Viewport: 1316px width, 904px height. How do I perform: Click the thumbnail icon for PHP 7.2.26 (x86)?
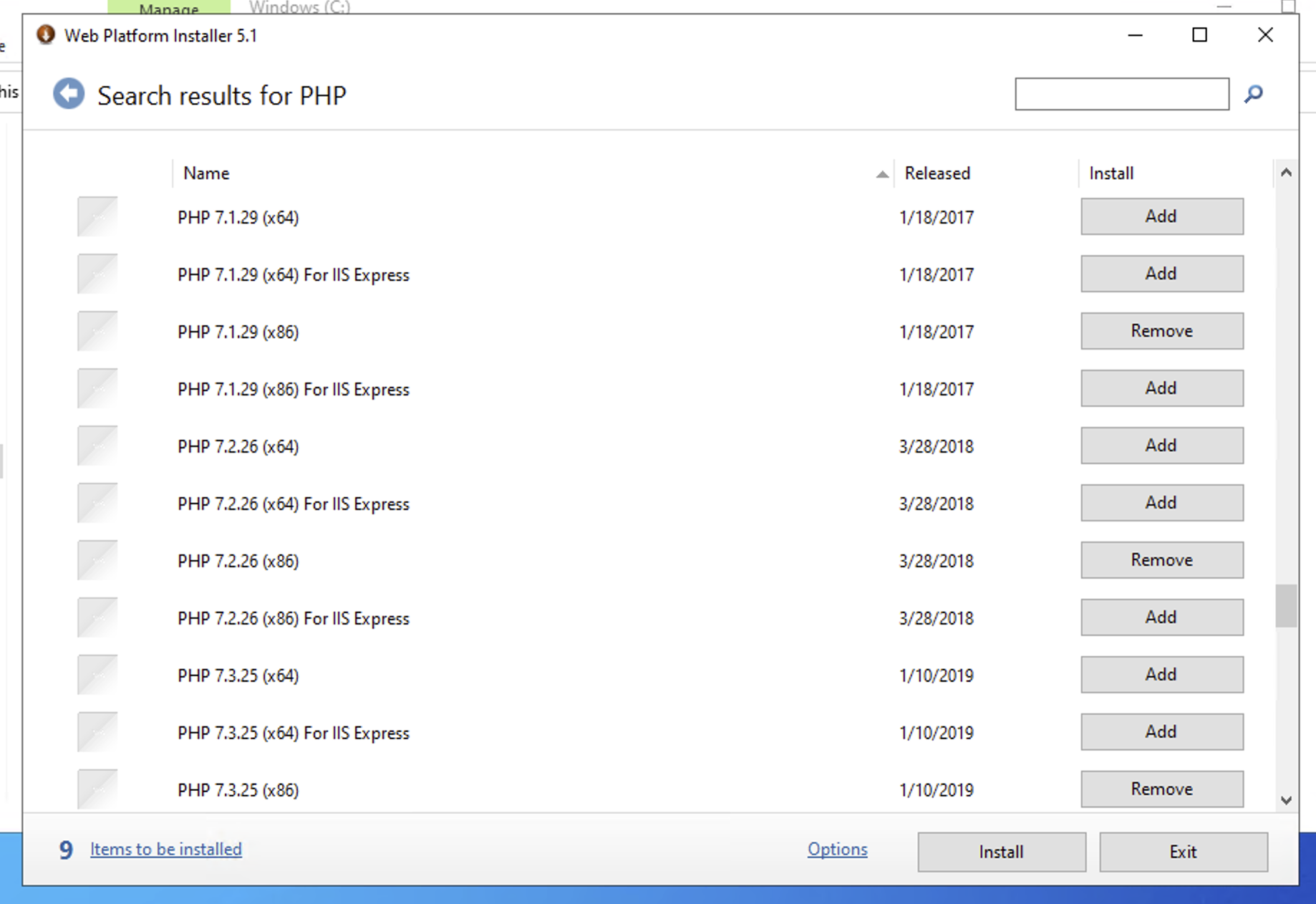click(97, 560)
